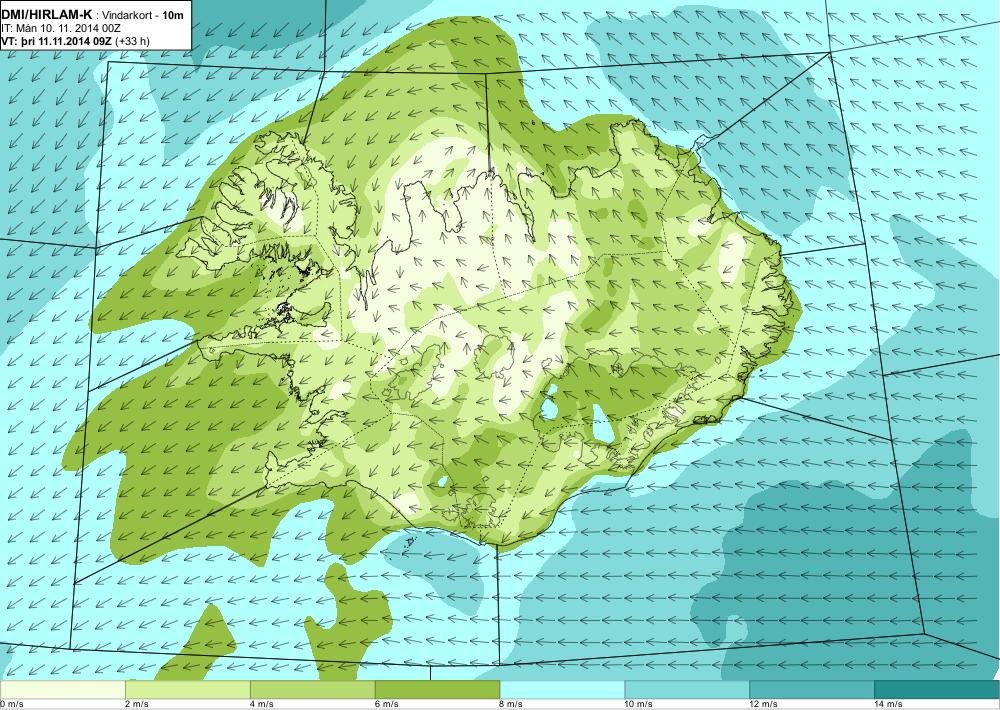The width and height of the screenshot is (1000, 710).
Task: Click the 4–6 m/s green legend swatch
Action: 312,689
